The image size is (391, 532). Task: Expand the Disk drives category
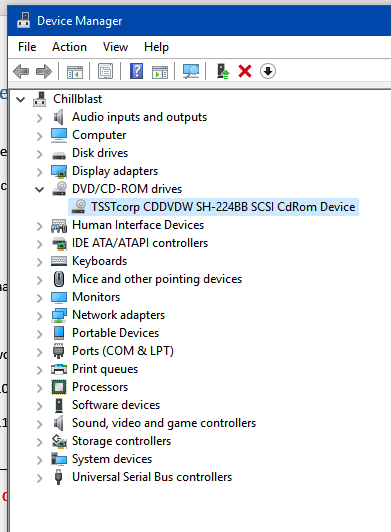[39, 154]
